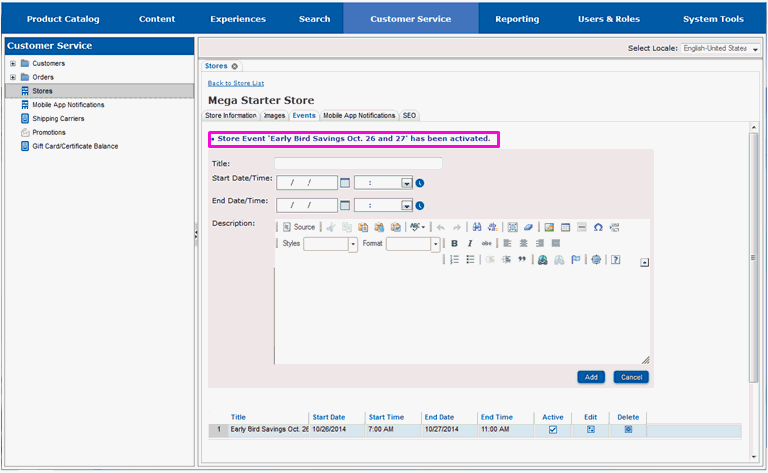Center-align text in editor
Screen dimensions: 768x473
tap(524, 243)
